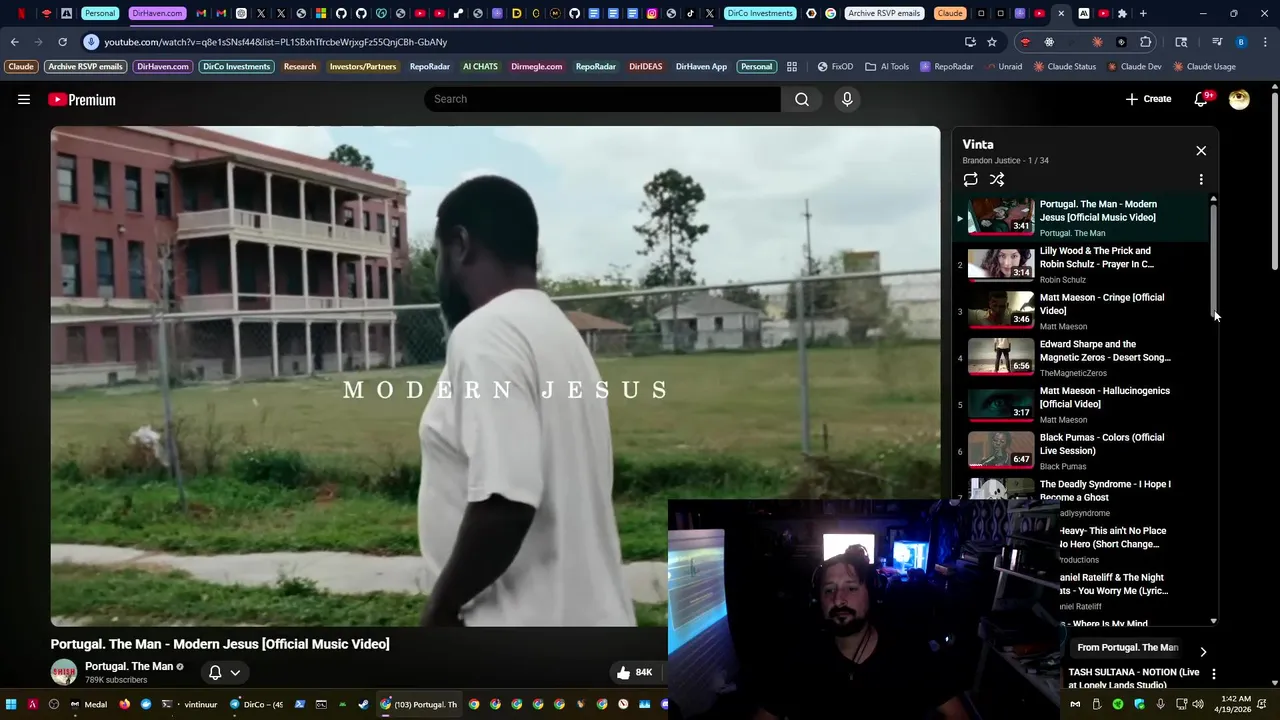This screenshot has height=720, width=1280.
Task: Open the Create menu
Action: tap(1148, 99)
